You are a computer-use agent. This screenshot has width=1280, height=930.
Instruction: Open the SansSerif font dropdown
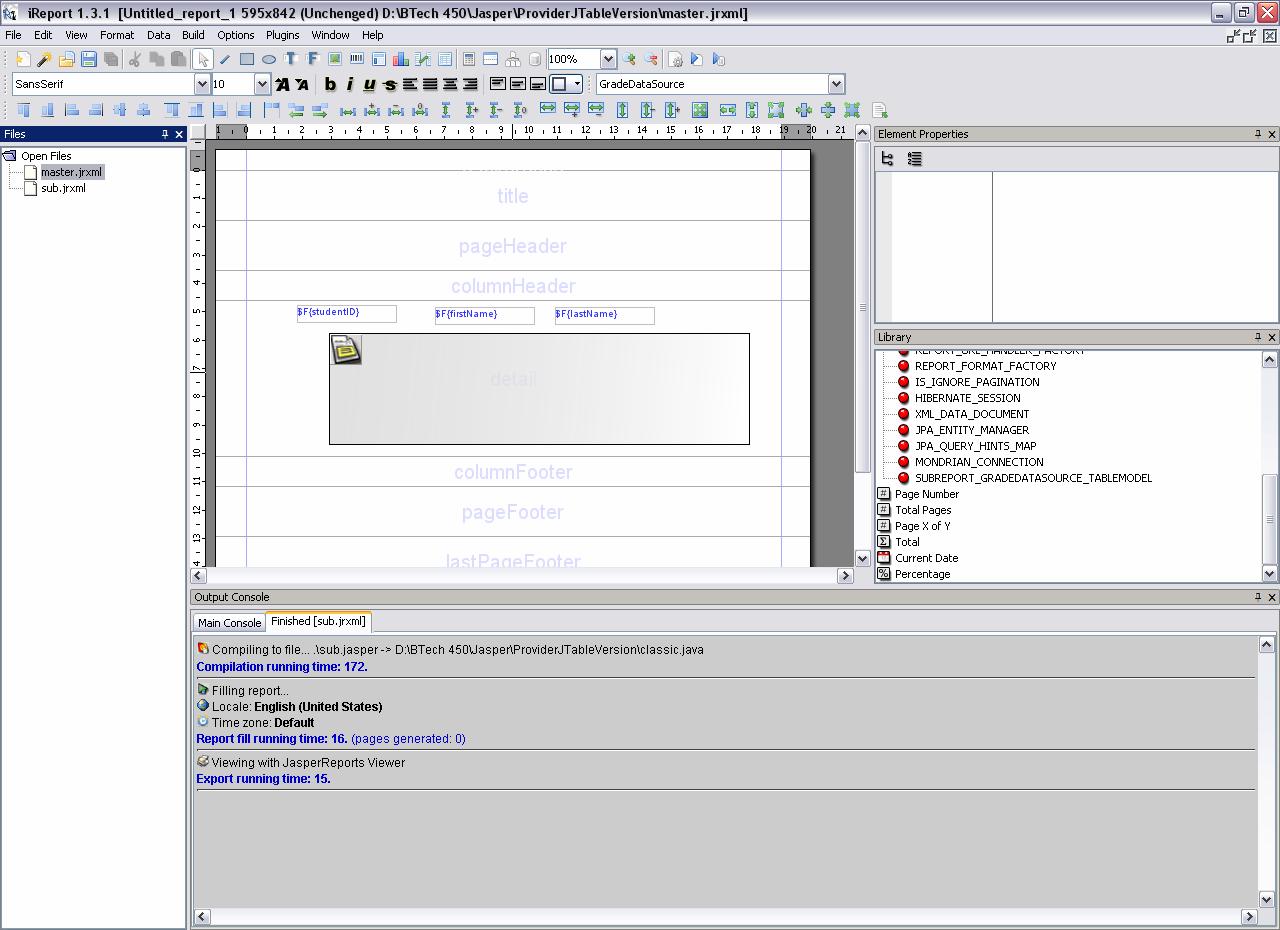pyautogui.click(x=202, y=84)
